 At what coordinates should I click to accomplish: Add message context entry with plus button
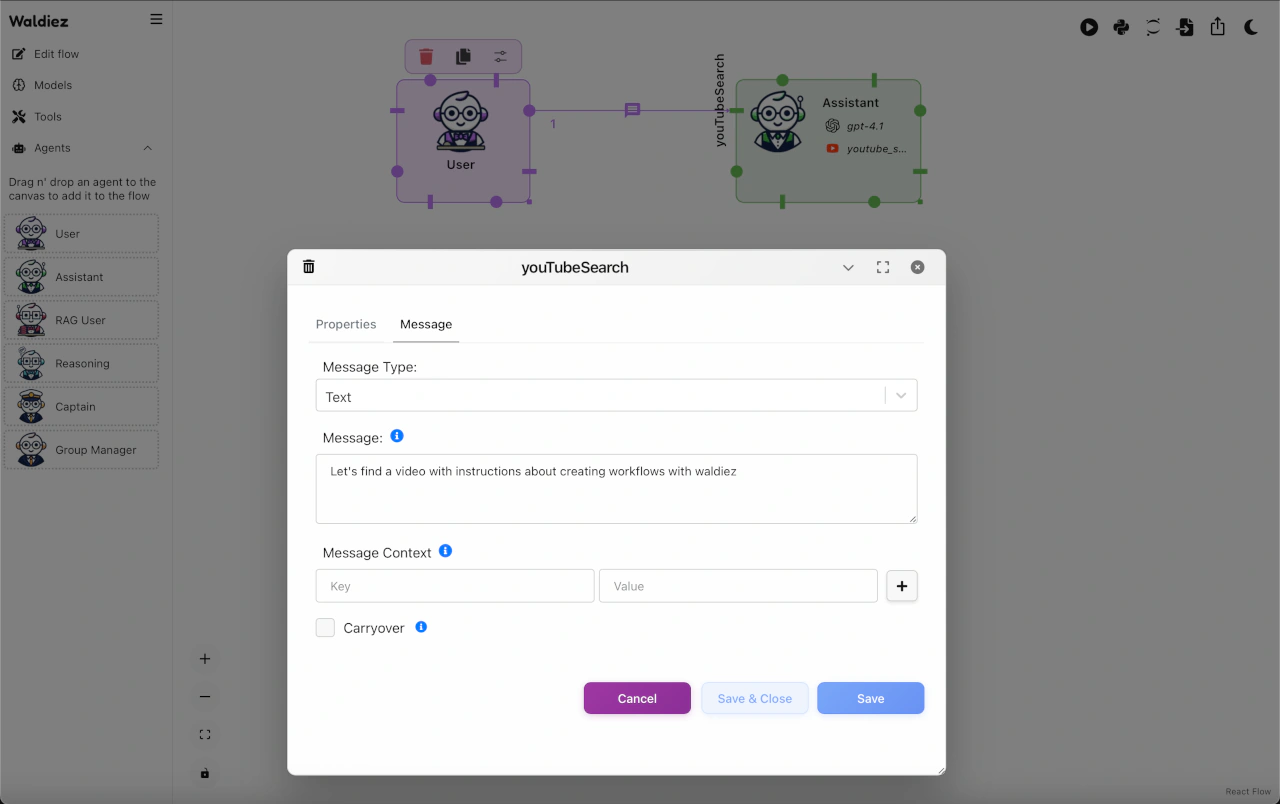[x=902, y=586]
